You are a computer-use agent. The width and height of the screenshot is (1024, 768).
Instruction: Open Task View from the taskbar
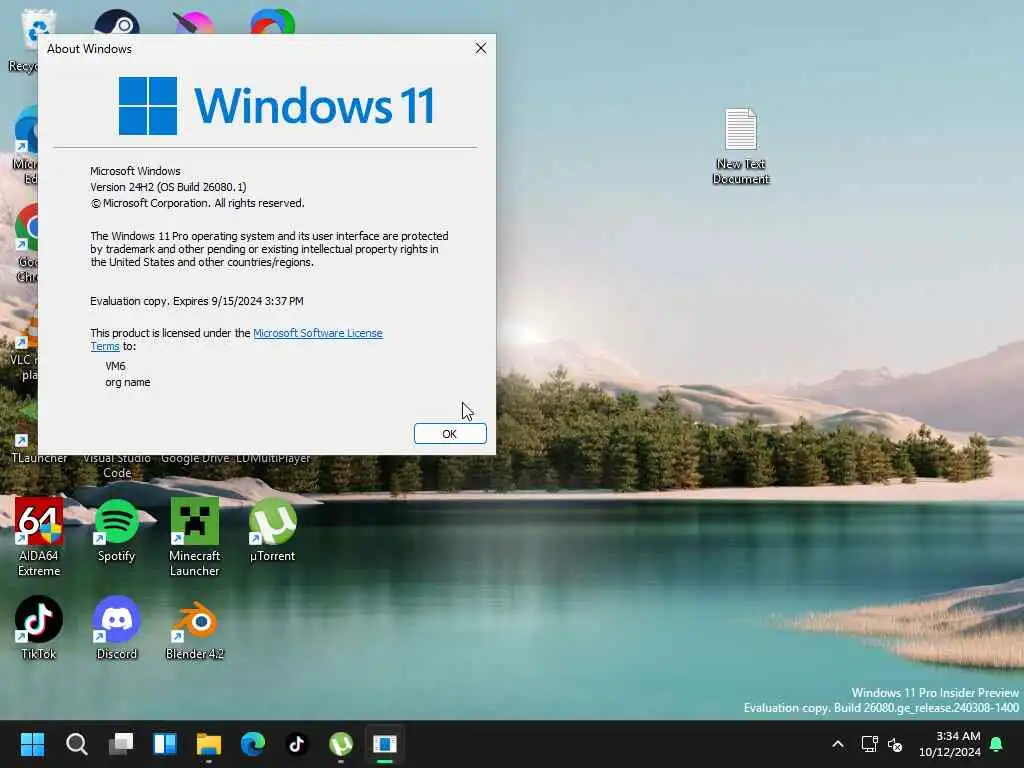(x=121, y=744)
